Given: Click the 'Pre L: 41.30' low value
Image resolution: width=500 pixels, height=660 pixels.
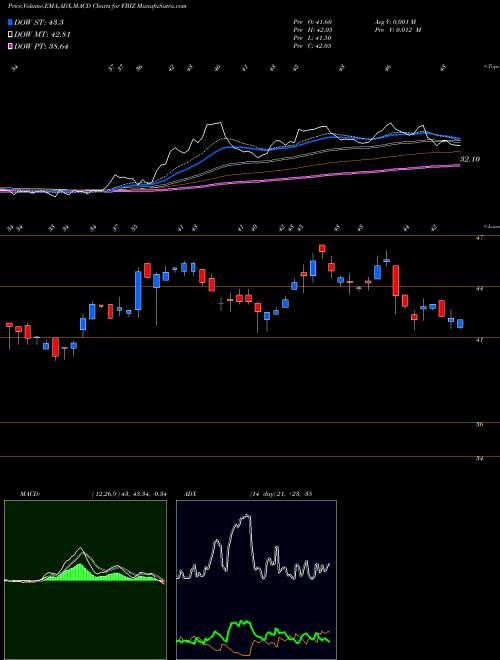Looking at the screenshot, I should click(313, 37).
